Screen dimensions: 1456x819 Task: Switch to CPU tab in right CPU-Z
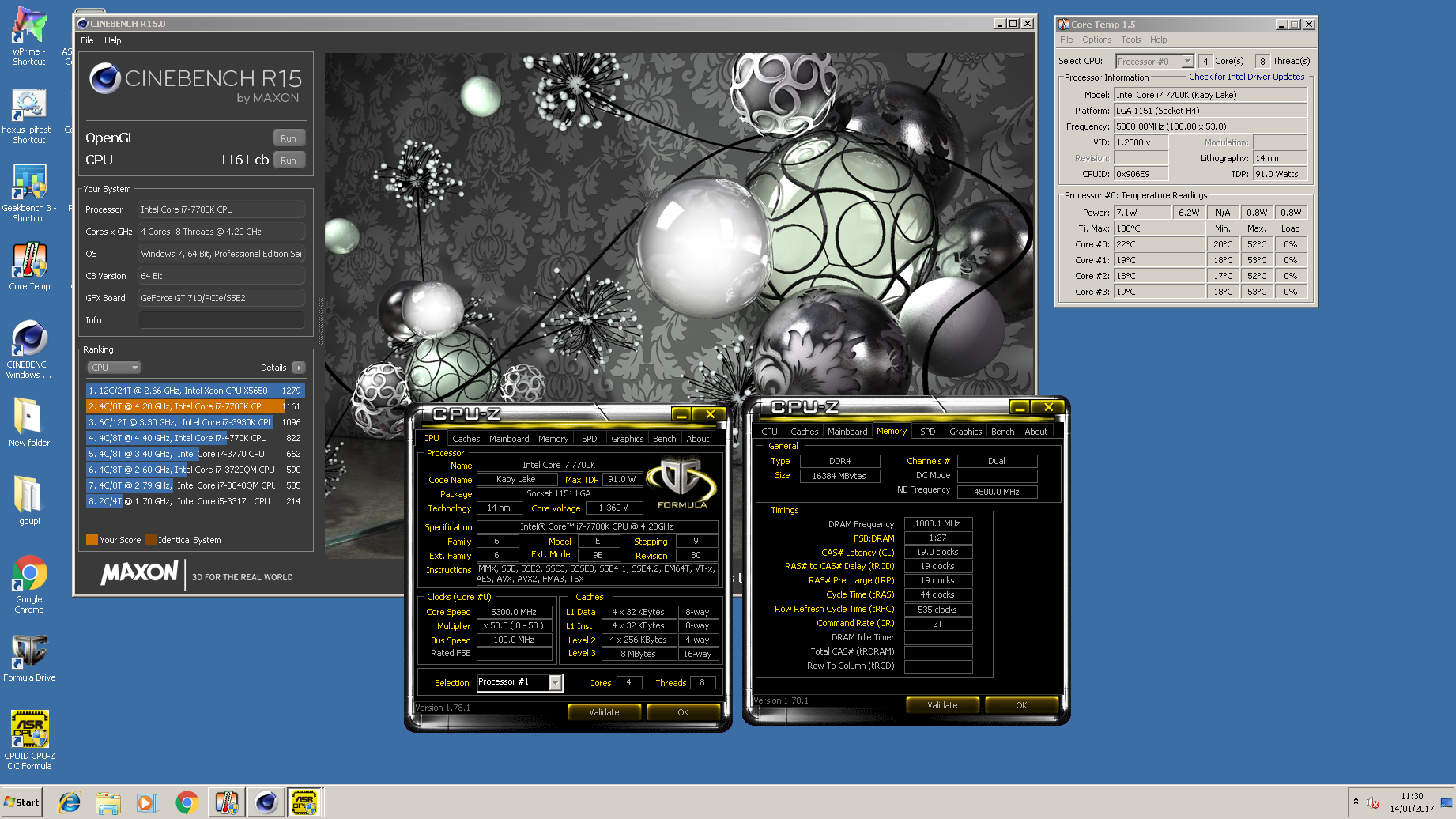(770, 432)
